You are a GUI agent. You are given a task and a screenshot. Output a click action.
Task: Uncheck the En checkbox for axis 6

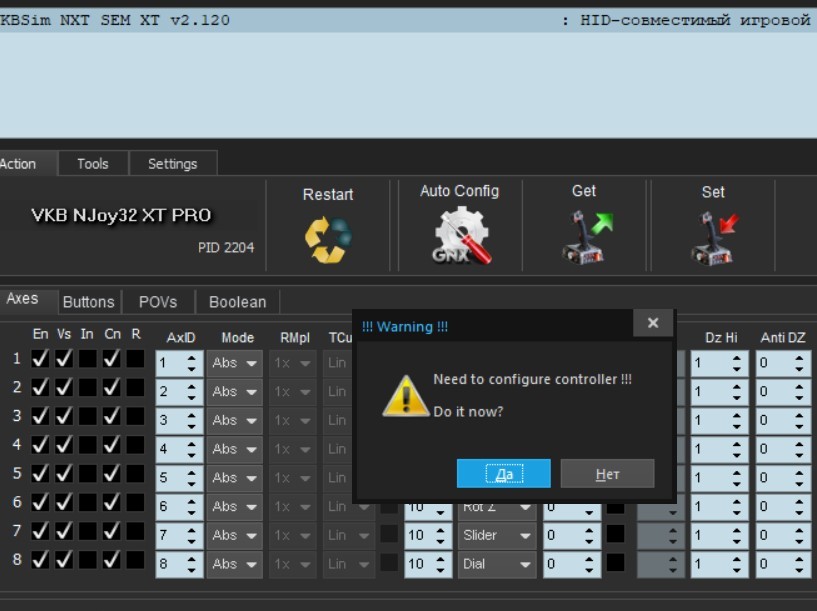click(40, 502)
